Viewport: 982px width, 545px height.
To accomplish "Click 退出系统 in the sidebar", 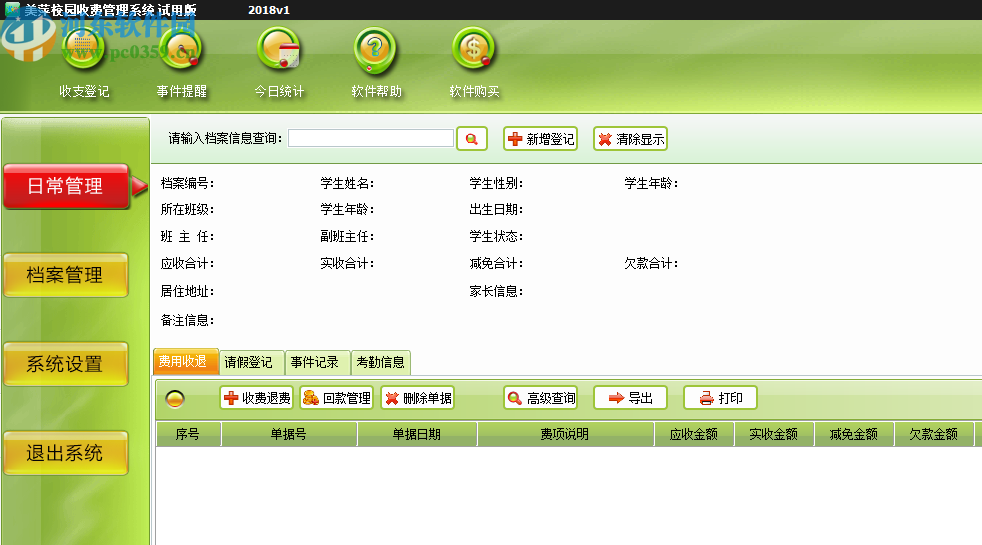I will pyautogui.click(x=66, y=453).
